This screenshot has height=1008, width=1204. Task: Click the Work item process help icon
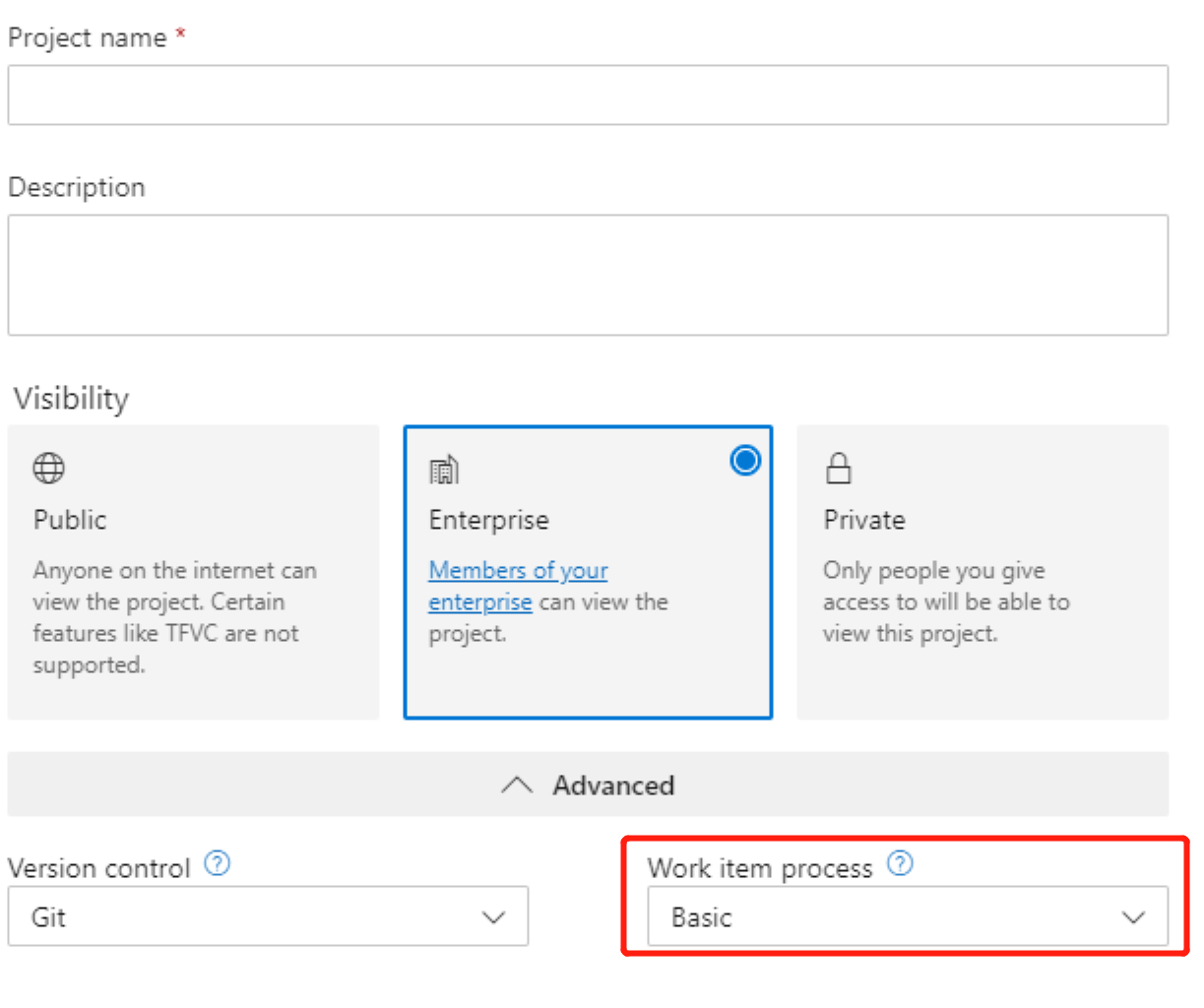tap(900, 863)
